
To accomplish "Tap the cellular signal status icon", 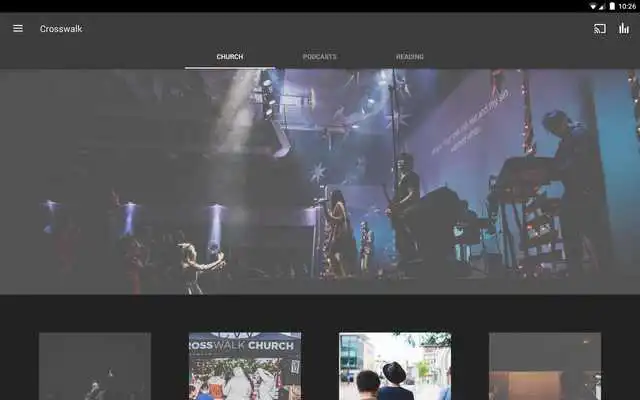I will tap(602, 6).
